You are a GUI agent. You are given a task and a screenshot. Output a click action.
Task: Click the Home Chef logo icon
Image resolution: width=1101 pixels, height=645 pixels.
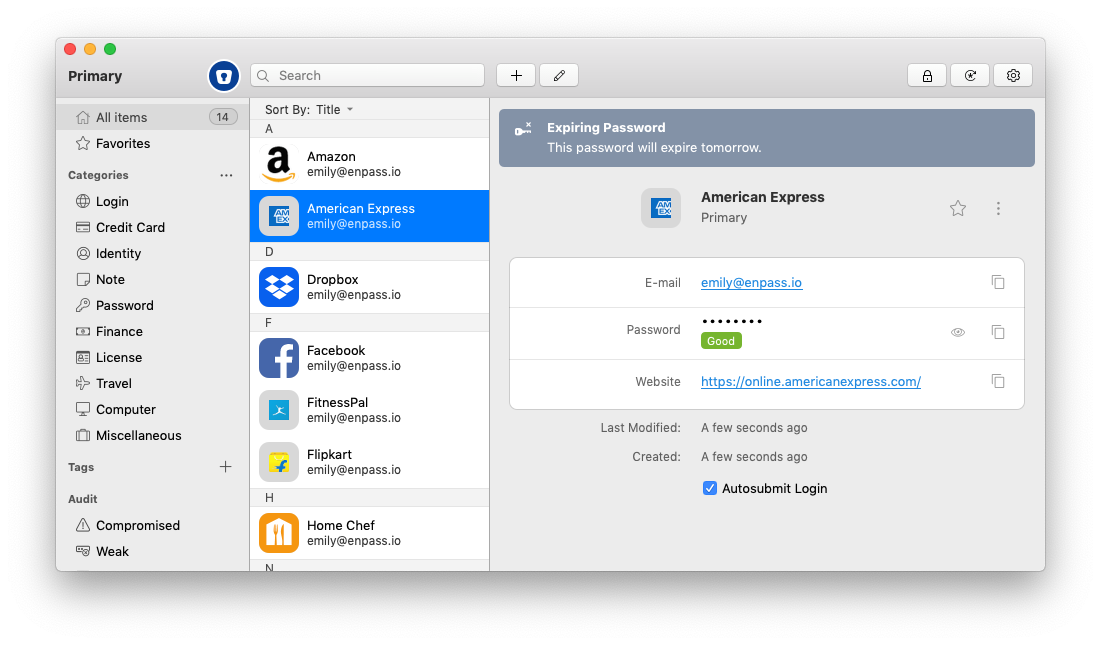279,533
